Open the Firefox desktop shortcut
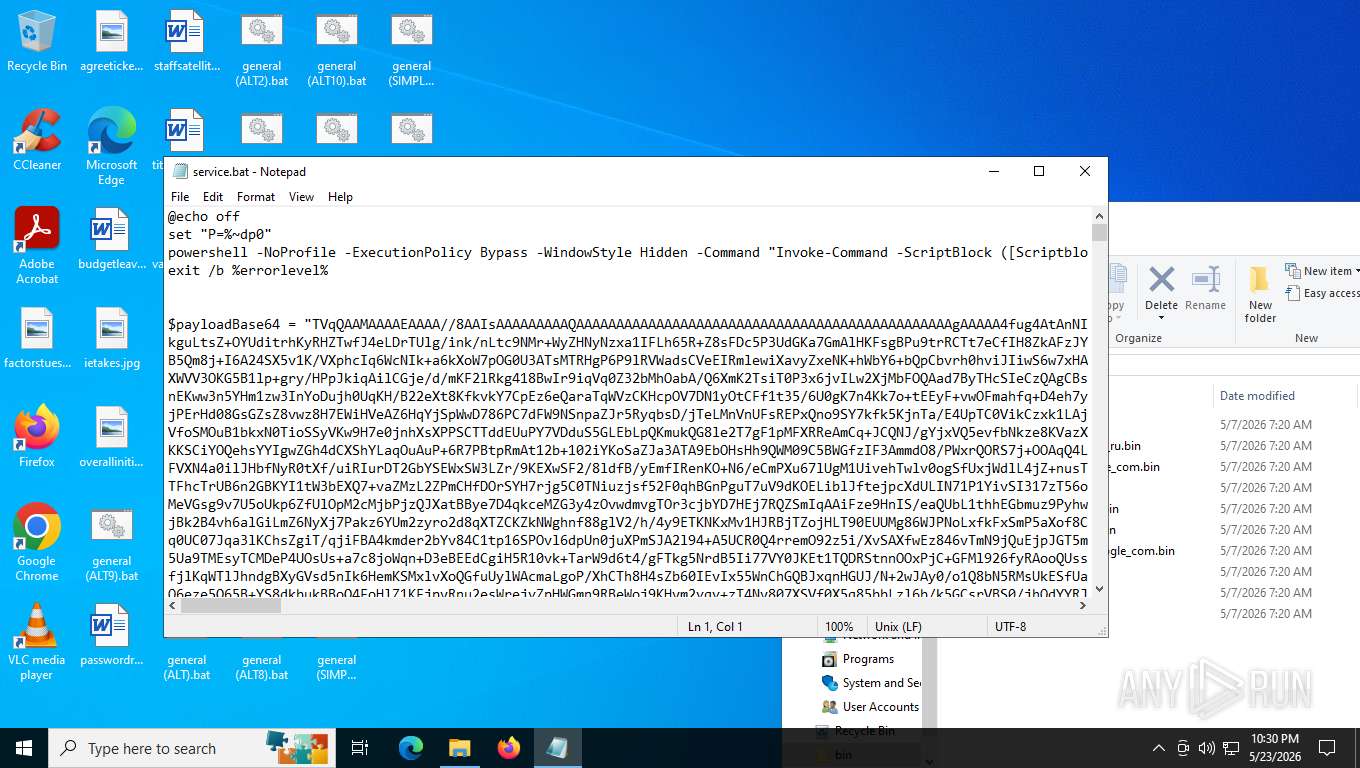The image size is (1360, 768). [x=37, y=436]
